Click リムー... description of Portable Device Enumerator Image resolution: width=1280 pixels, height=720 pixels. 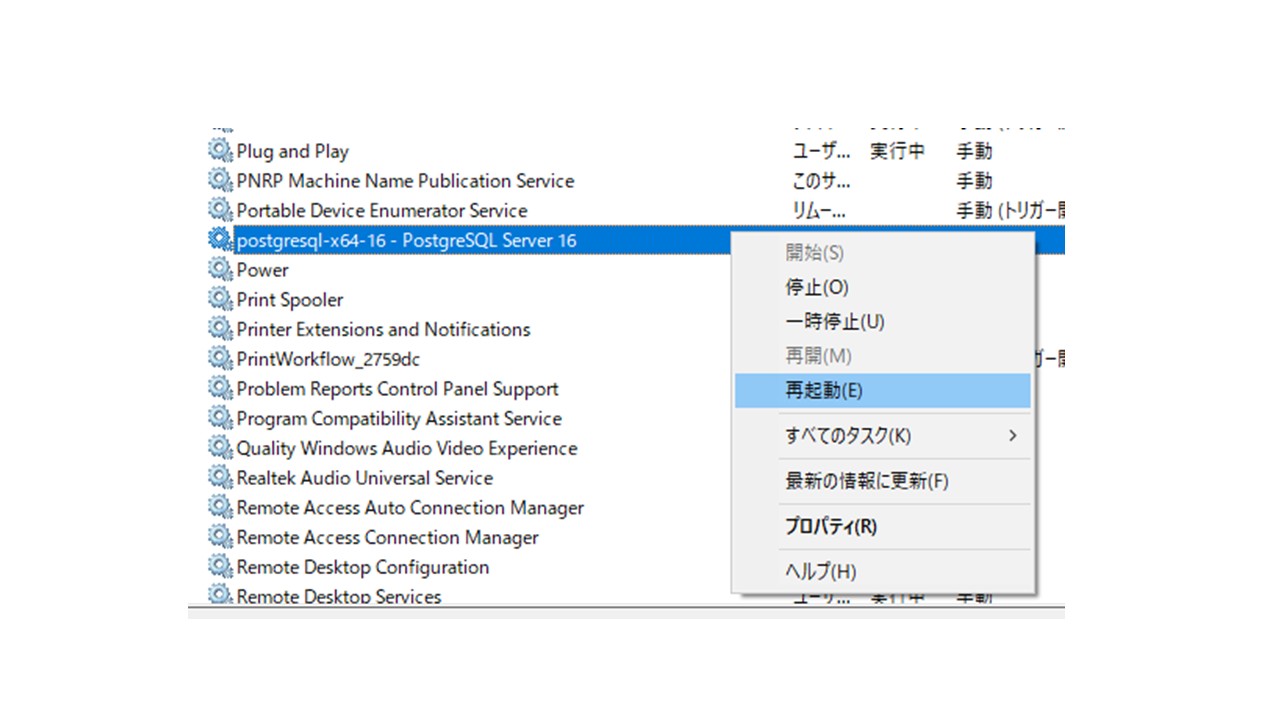click(x=821, y=211)
